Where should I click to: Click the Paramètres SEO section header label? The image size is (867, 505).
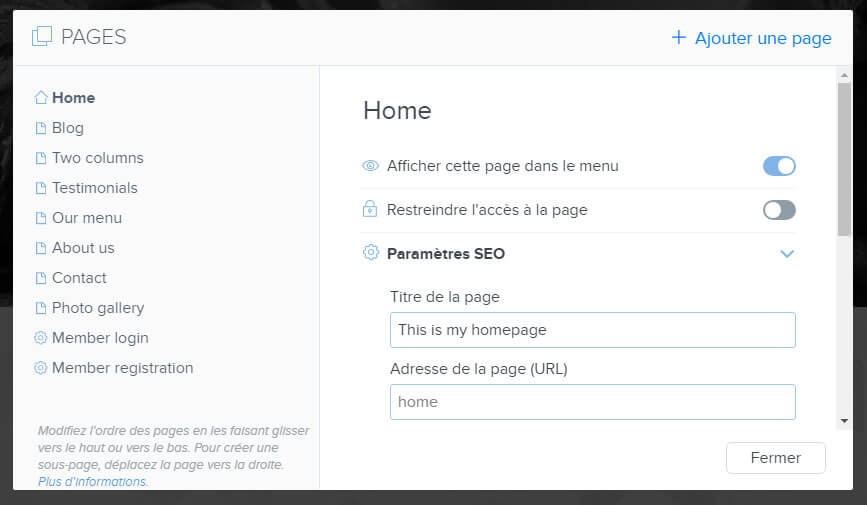(x=446, y=253)
